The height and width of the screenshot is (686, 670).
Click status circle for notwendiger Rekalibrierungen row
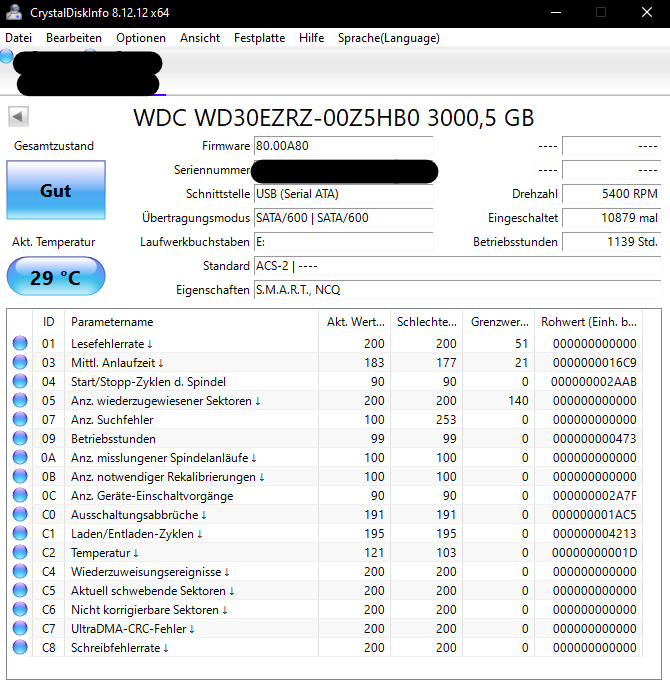point(20,476)
